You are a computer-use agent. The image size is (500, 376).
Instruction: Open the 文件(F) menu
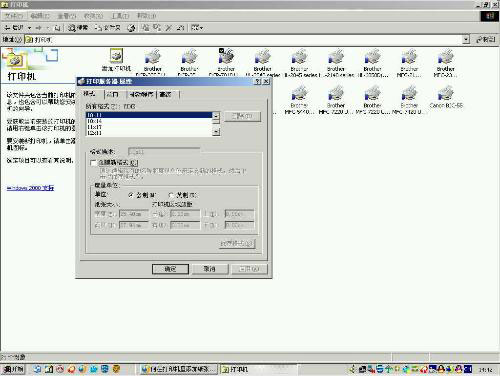14,16
